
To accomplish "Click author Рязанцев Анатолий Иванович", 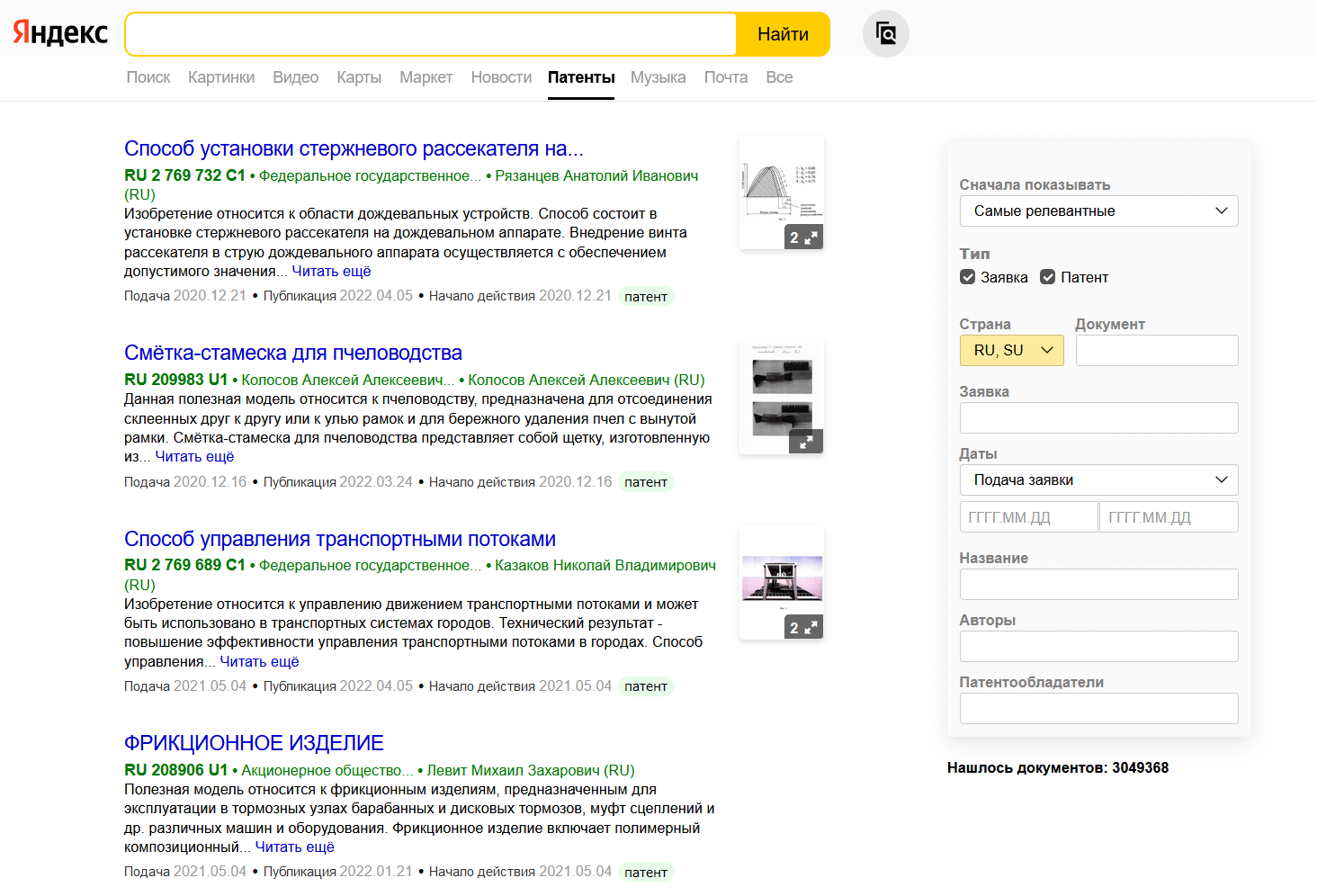I will click(596, 175).
